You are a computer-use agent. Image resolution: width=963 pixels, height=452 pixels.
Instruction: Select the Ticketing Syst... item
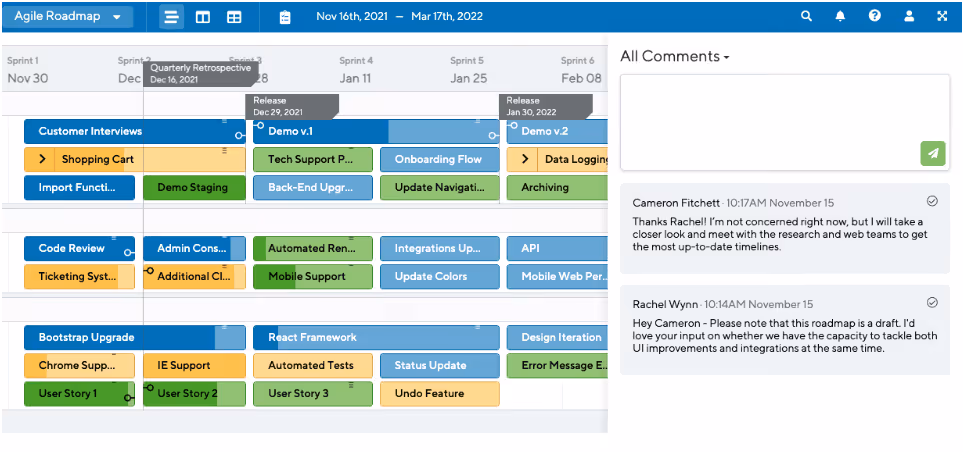coord(79,276)
